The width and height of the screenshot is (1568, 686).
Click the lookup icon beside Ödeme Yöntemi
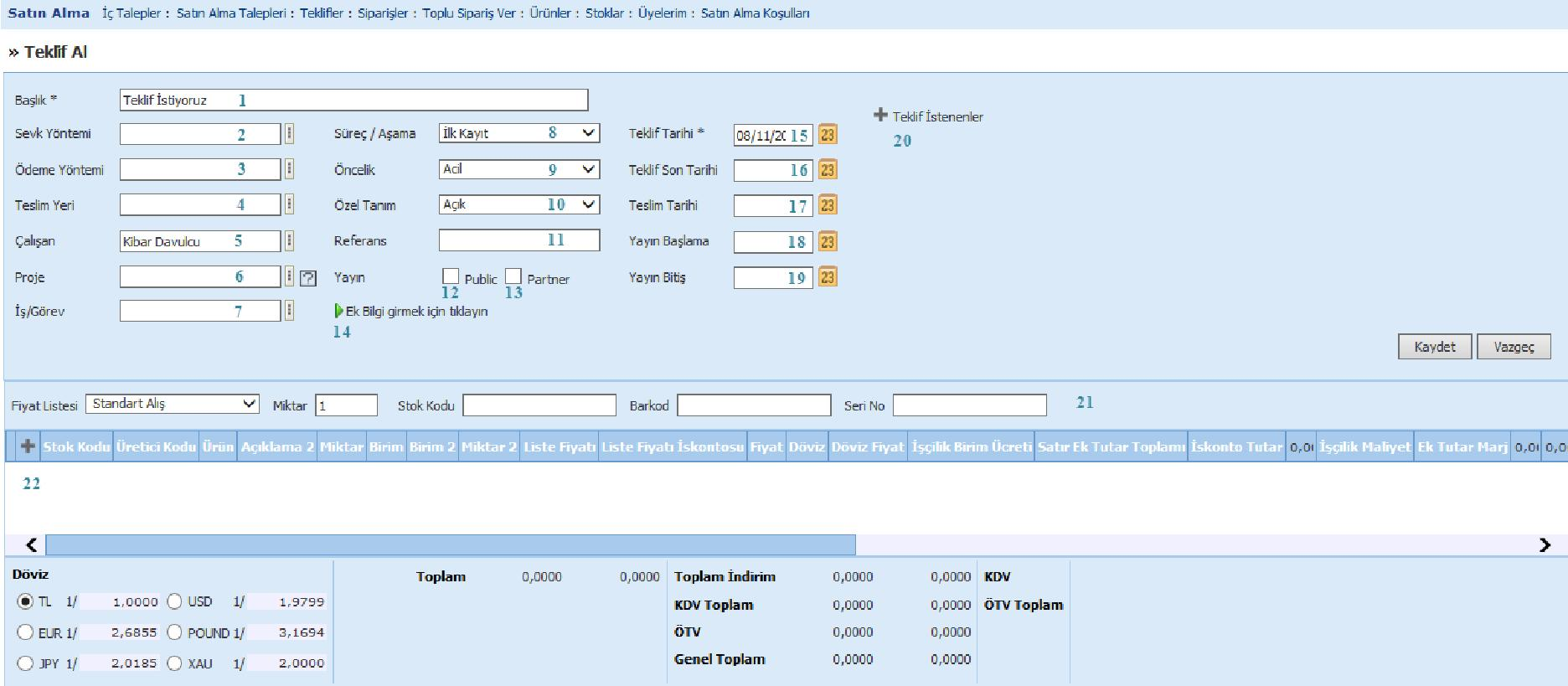[x=289, y=169]
